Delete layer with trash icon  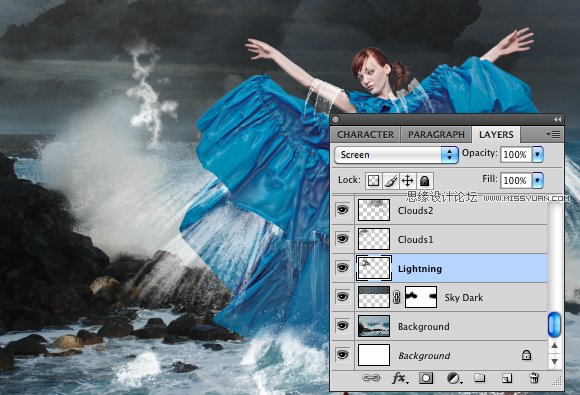534,378
